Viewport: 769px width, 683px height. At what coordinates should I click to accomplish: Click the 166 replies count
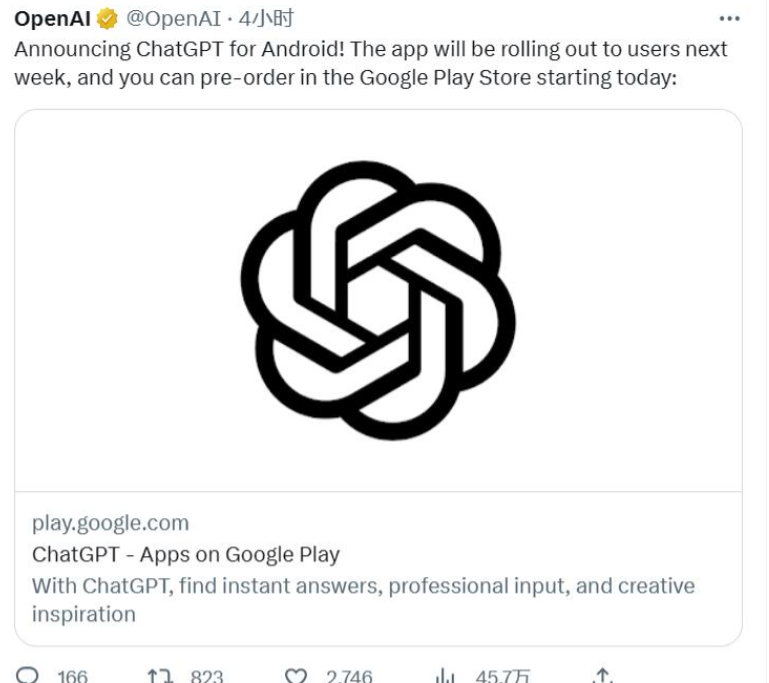tap(73, 677)
